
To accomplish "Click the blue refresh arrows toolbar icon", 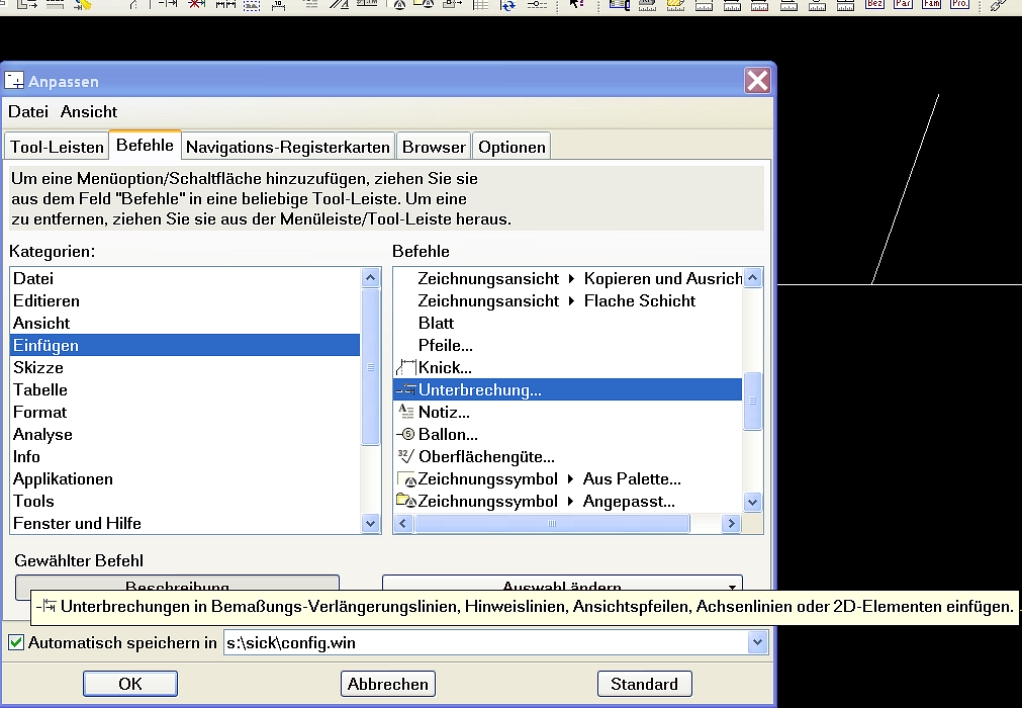I will [x=508, y=5].
